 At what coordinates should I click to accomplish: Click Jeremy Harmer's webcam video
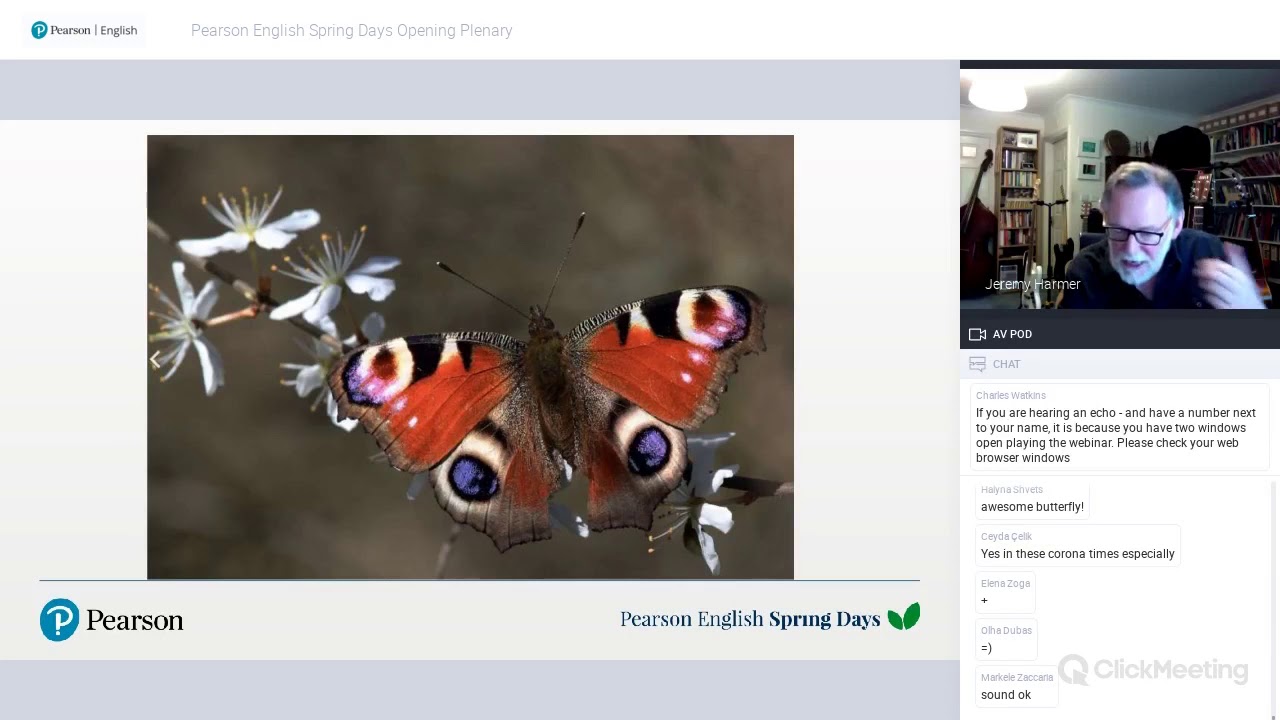click(1120, 189)
